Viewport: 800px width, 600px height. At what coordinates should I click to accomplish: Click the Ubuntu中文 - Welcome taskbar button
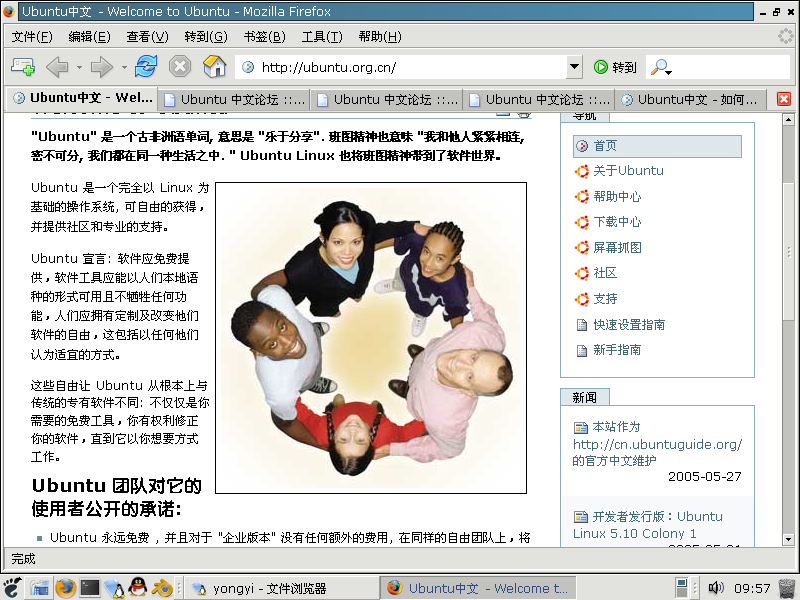pyautogui.click(x=478, y=588)
